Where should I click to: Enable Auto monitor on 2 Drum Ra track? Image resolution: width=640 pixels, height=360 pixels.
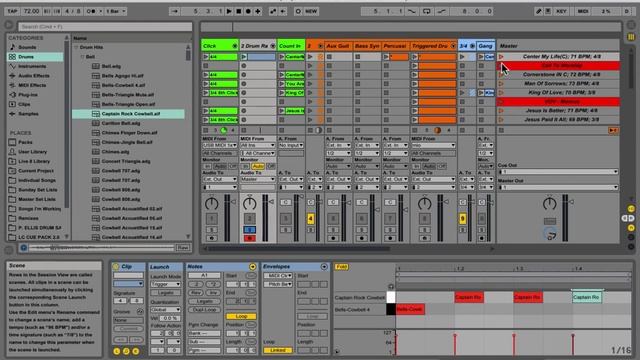[258, 166]
